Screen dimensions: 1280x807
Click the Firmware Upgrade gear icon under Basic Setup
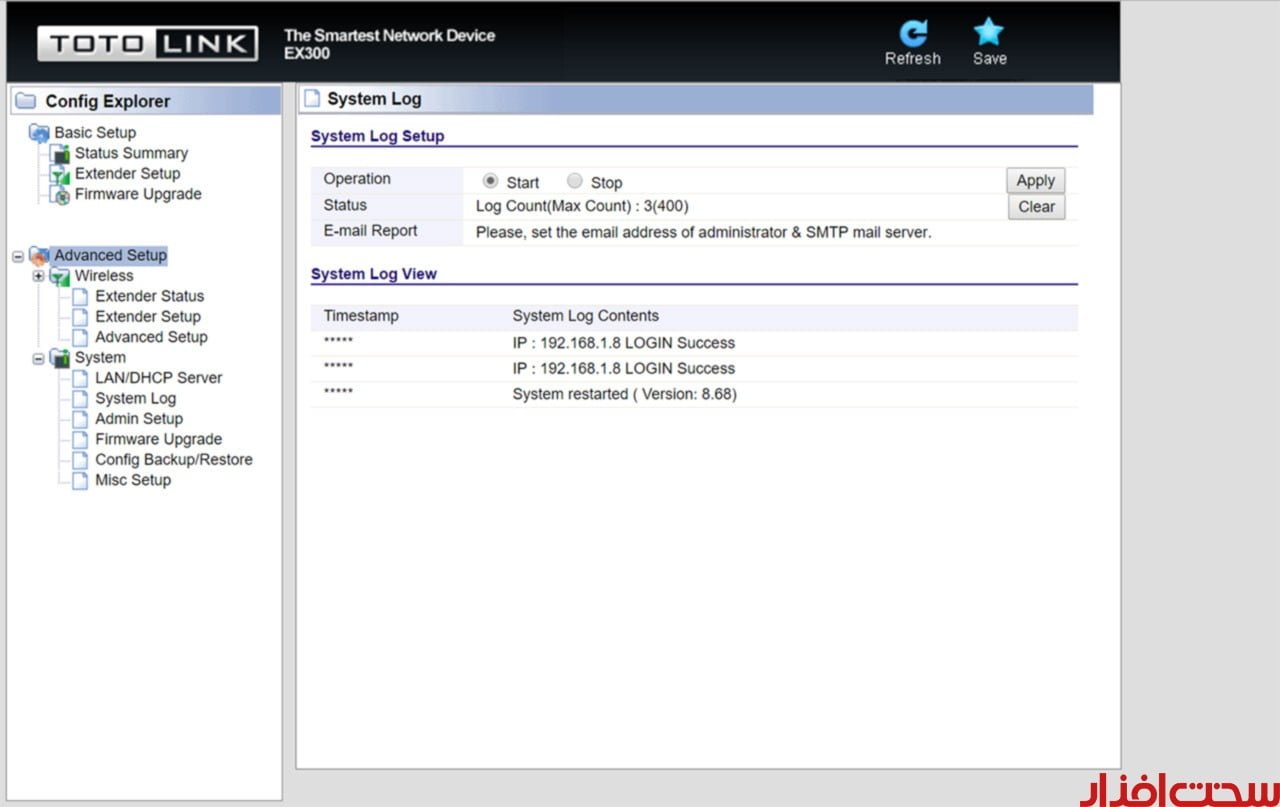[60, 195]
